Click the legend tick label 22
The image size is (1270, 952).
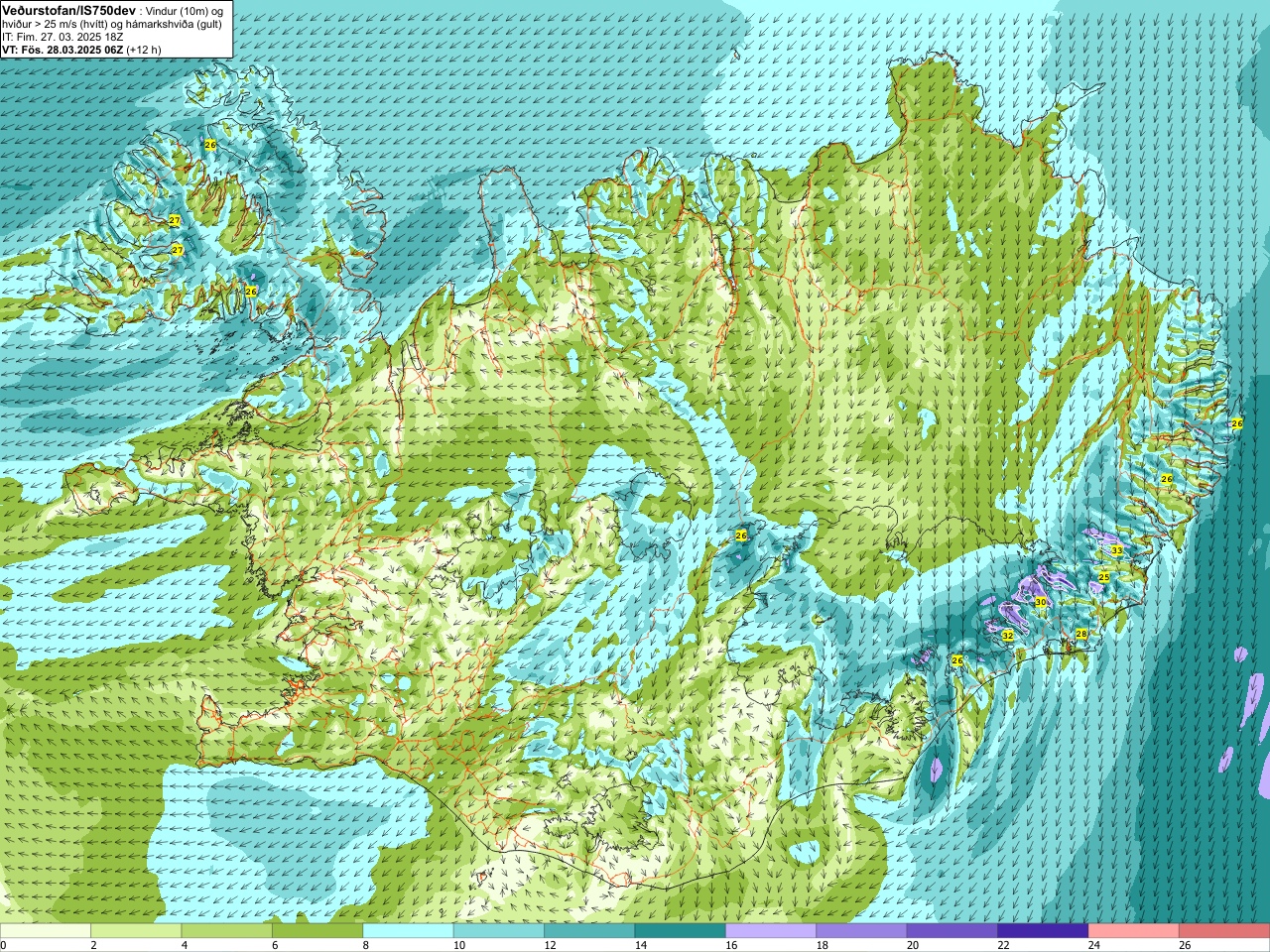coord(1004,946)
